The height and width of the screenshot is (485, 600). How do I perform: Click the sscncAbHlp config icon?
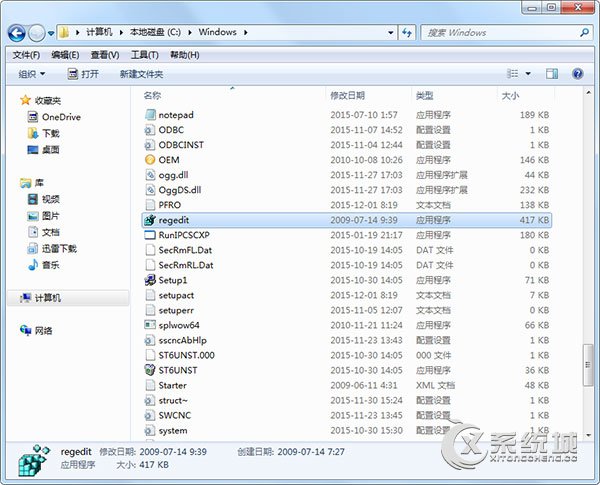[150, 340]
